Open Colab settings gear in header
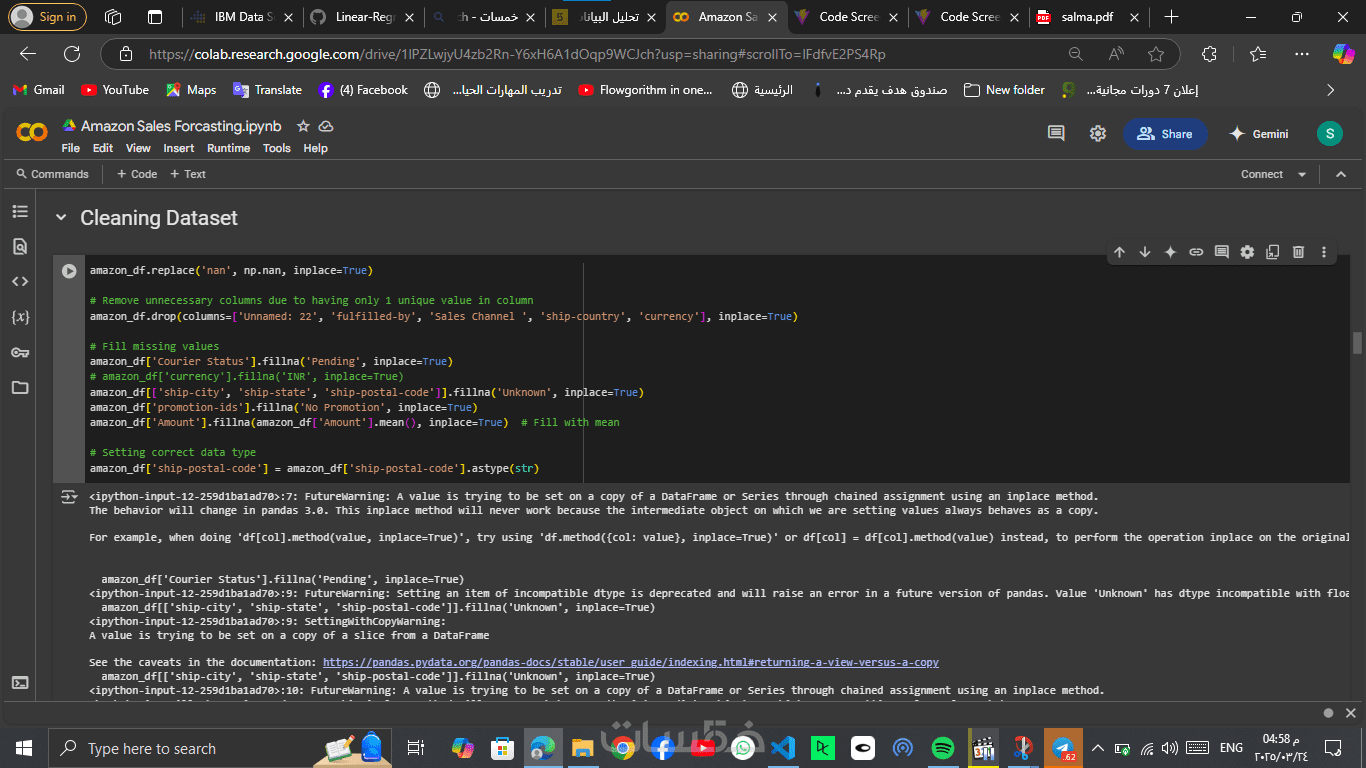1366x768 pixels. coord(1098,133)
